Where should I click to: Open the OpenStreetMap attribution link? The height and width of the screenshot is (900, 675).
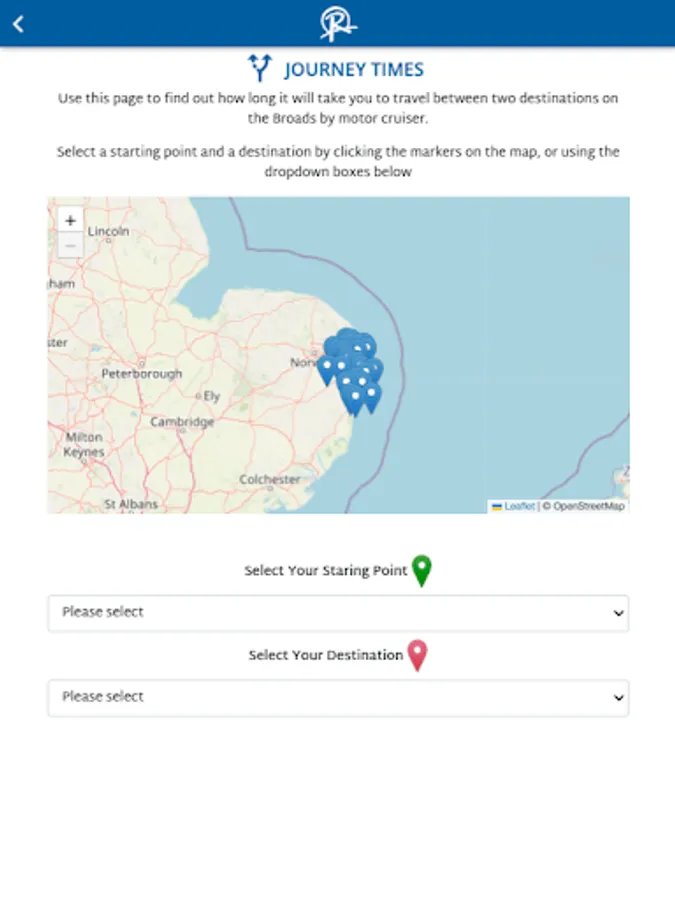[588, 506]
